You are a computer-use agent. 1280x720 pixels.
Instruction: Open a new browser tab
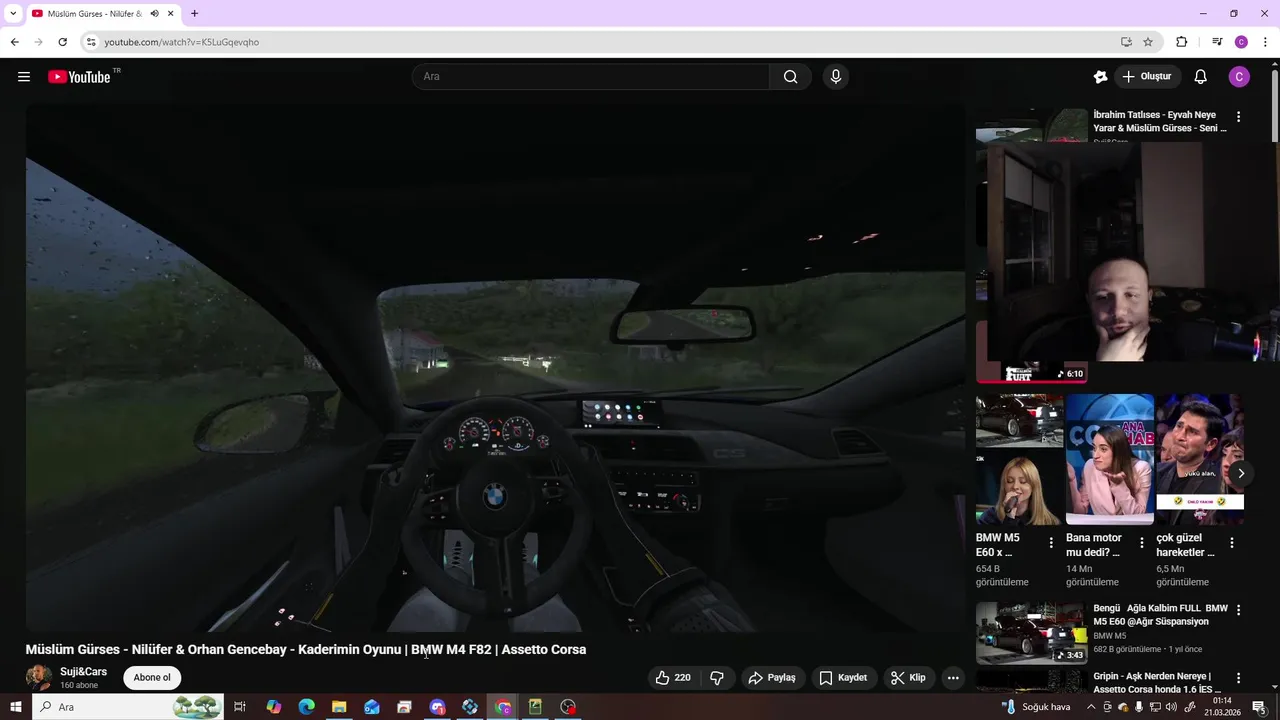(194, 14)
